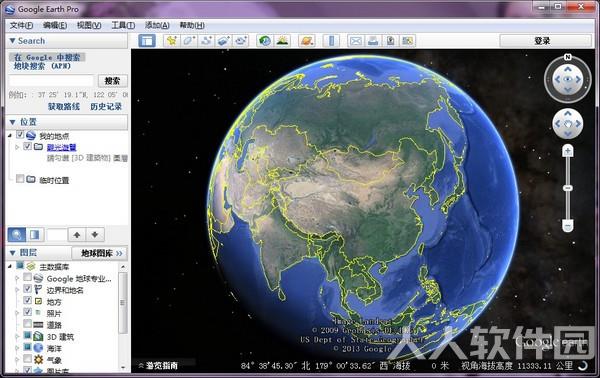
Task: Click the 搜索 button
Action: tap(112, 81)
